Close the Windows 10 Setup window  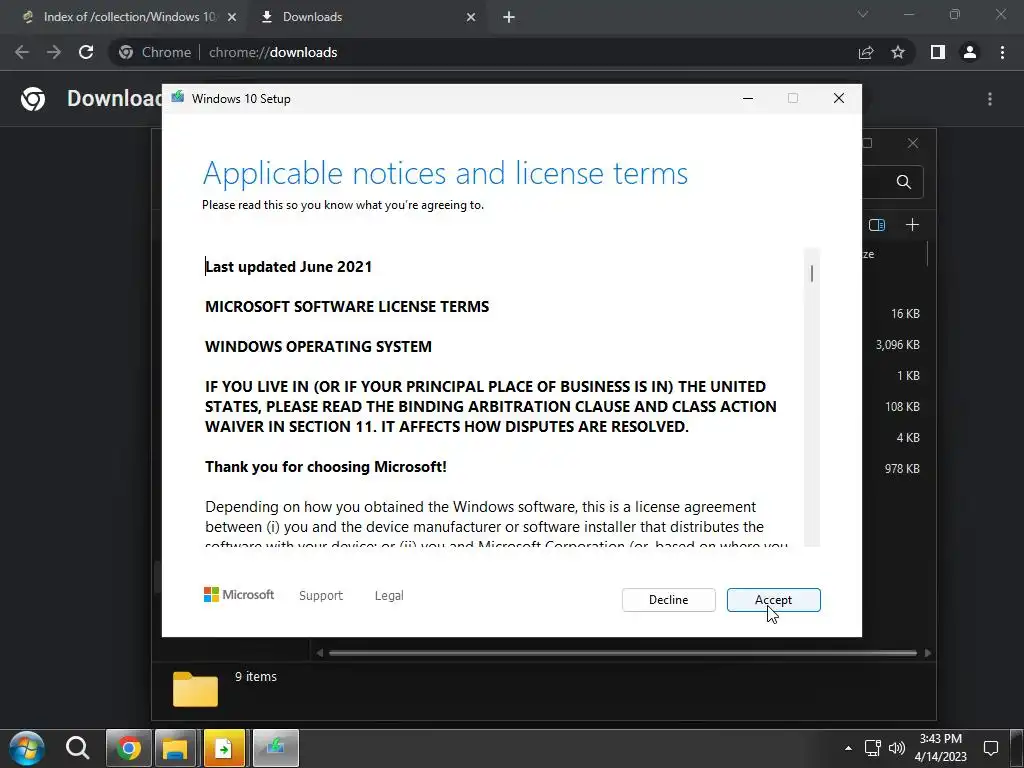tap(839, 99)
